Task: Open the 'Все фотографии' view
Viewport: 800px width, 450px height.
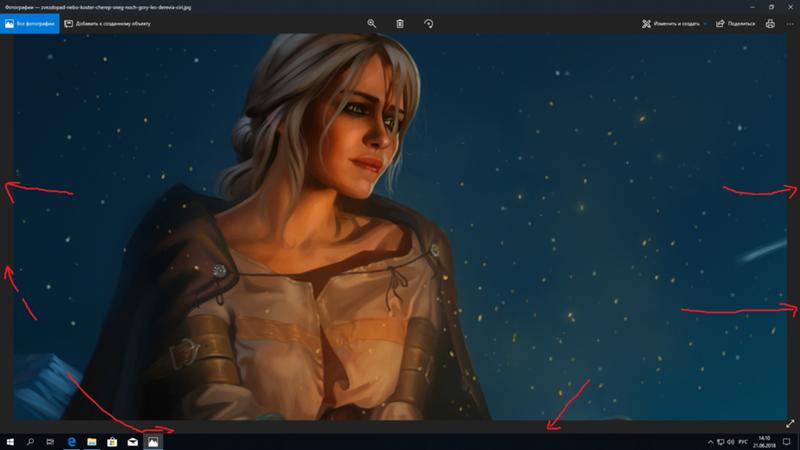Action: tap(30, 23)
